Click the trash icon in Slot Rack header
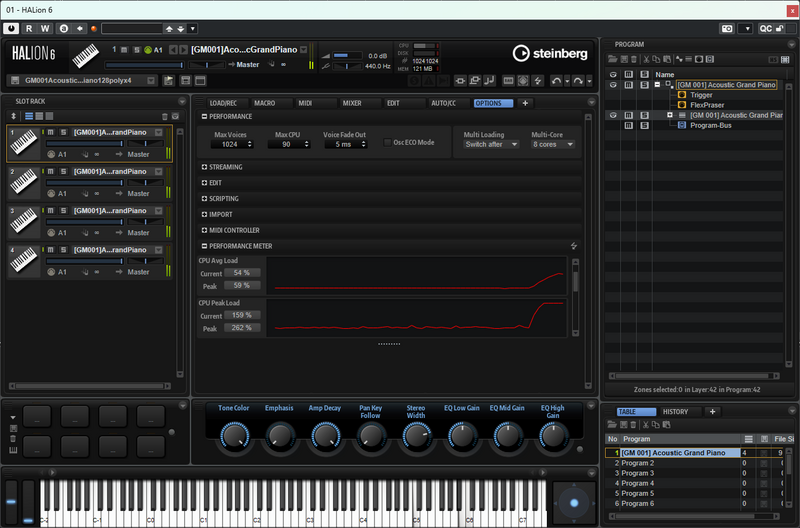The height and width of the screenshot is (528, 800). 164,116
